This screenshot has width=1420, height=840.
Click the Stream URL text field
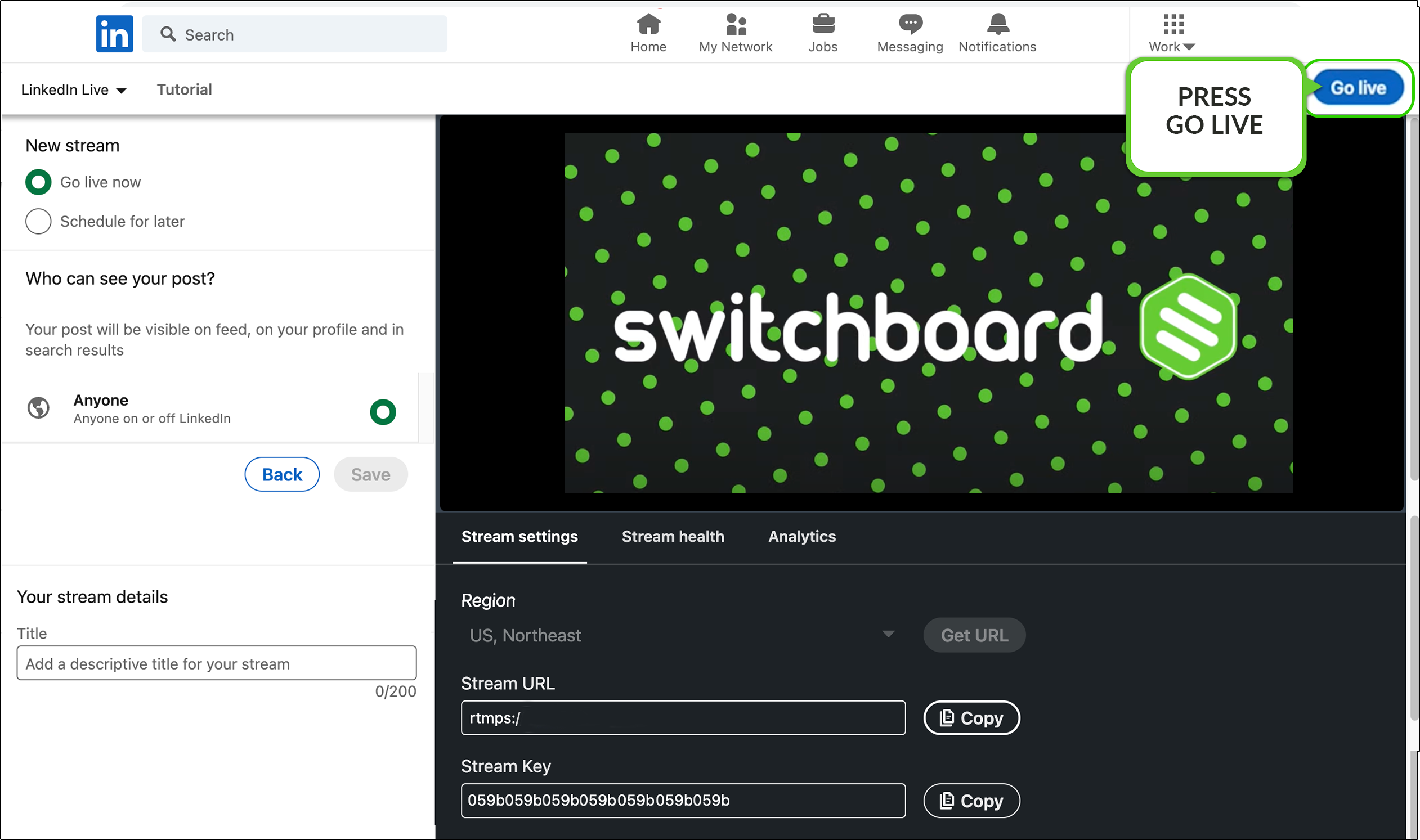point(683,718)
